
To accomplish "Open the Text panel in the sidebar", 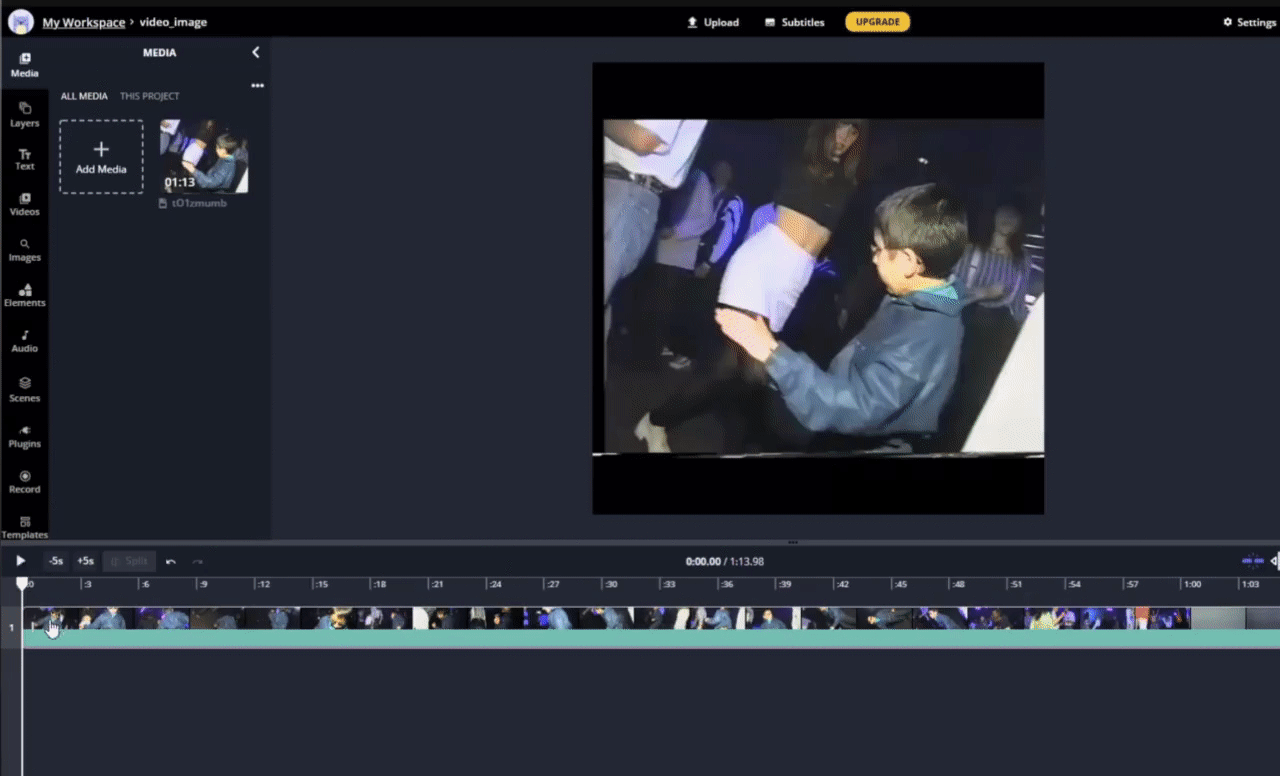I will (x=24, y=159).
